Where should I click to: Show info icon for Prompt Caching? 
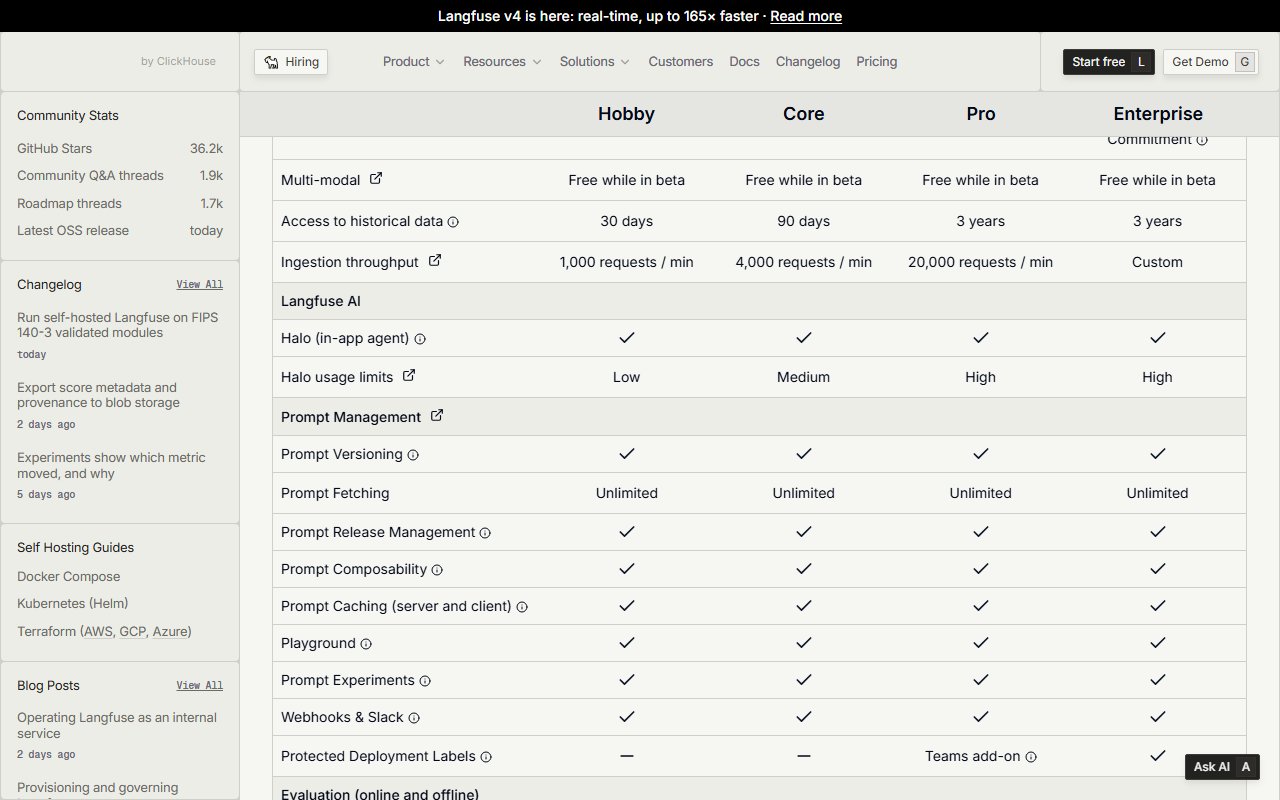[x=522, y=607]
